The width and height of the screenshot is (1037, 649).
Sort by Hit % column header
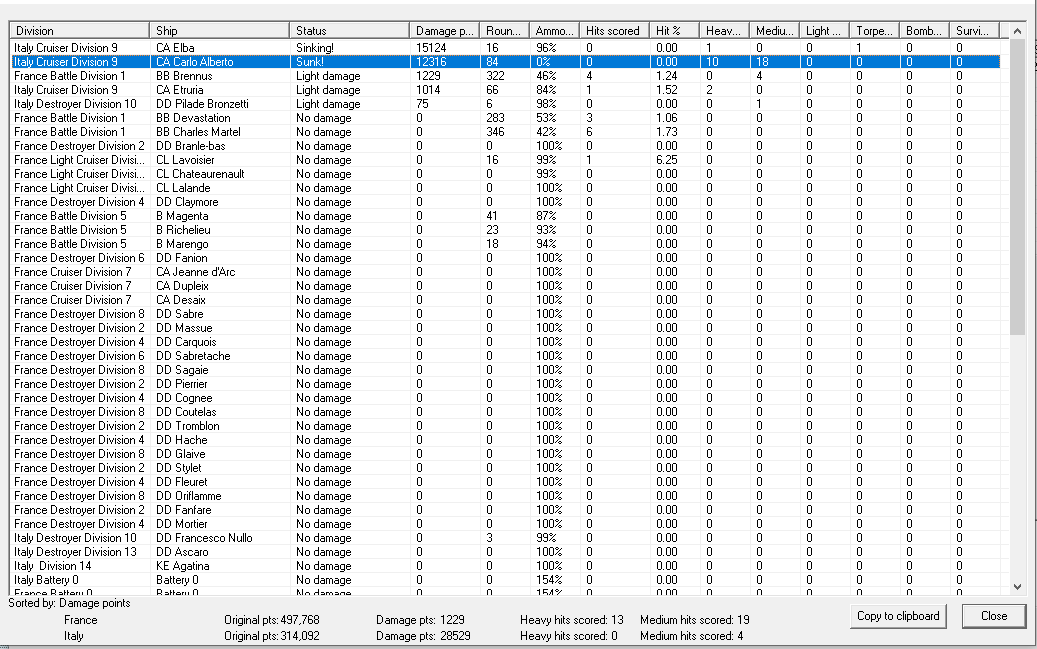pyautogui.click(x=673, y=31)
